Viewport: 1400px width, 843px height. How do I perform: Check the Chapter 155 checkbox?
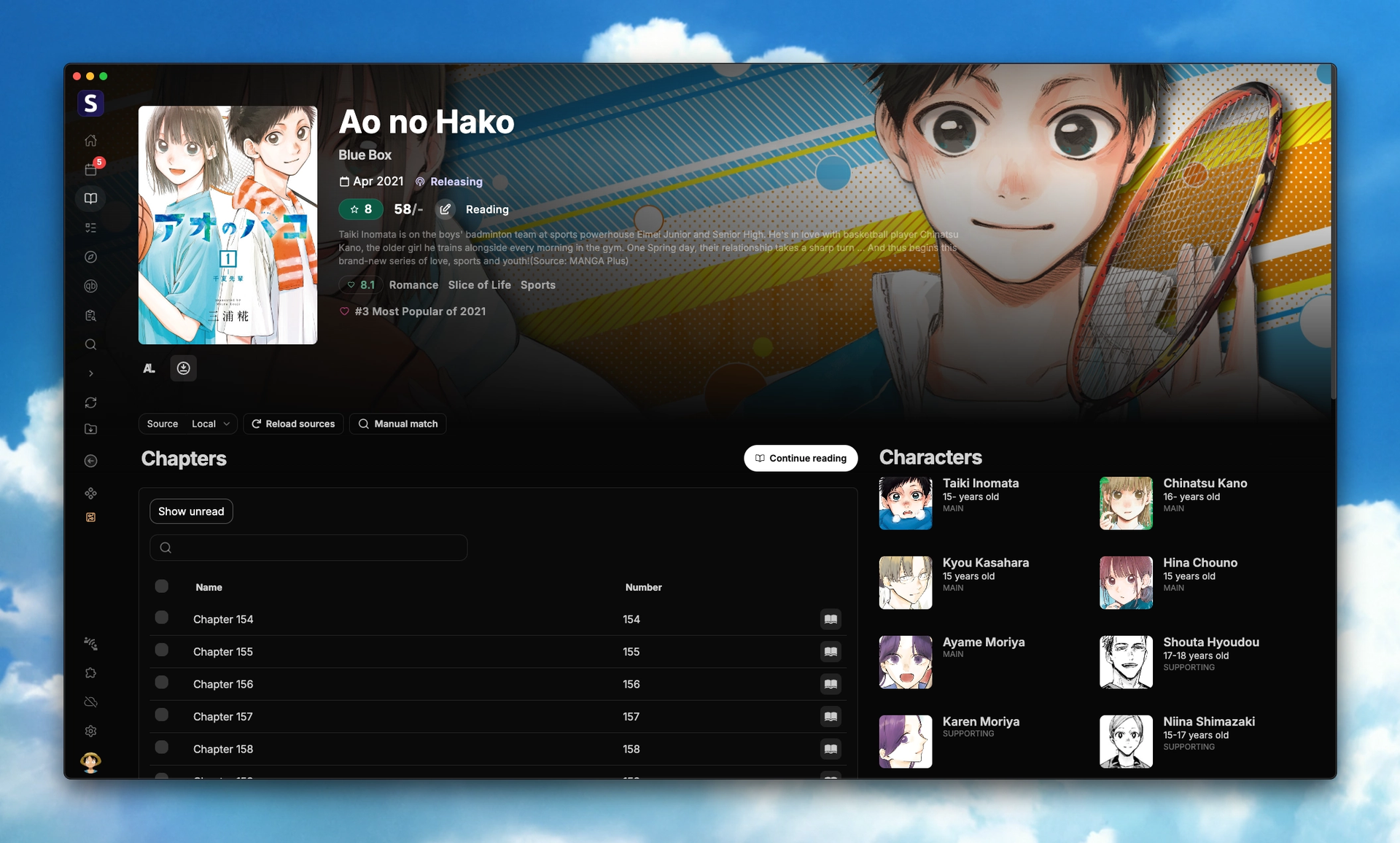click(162, 650)
